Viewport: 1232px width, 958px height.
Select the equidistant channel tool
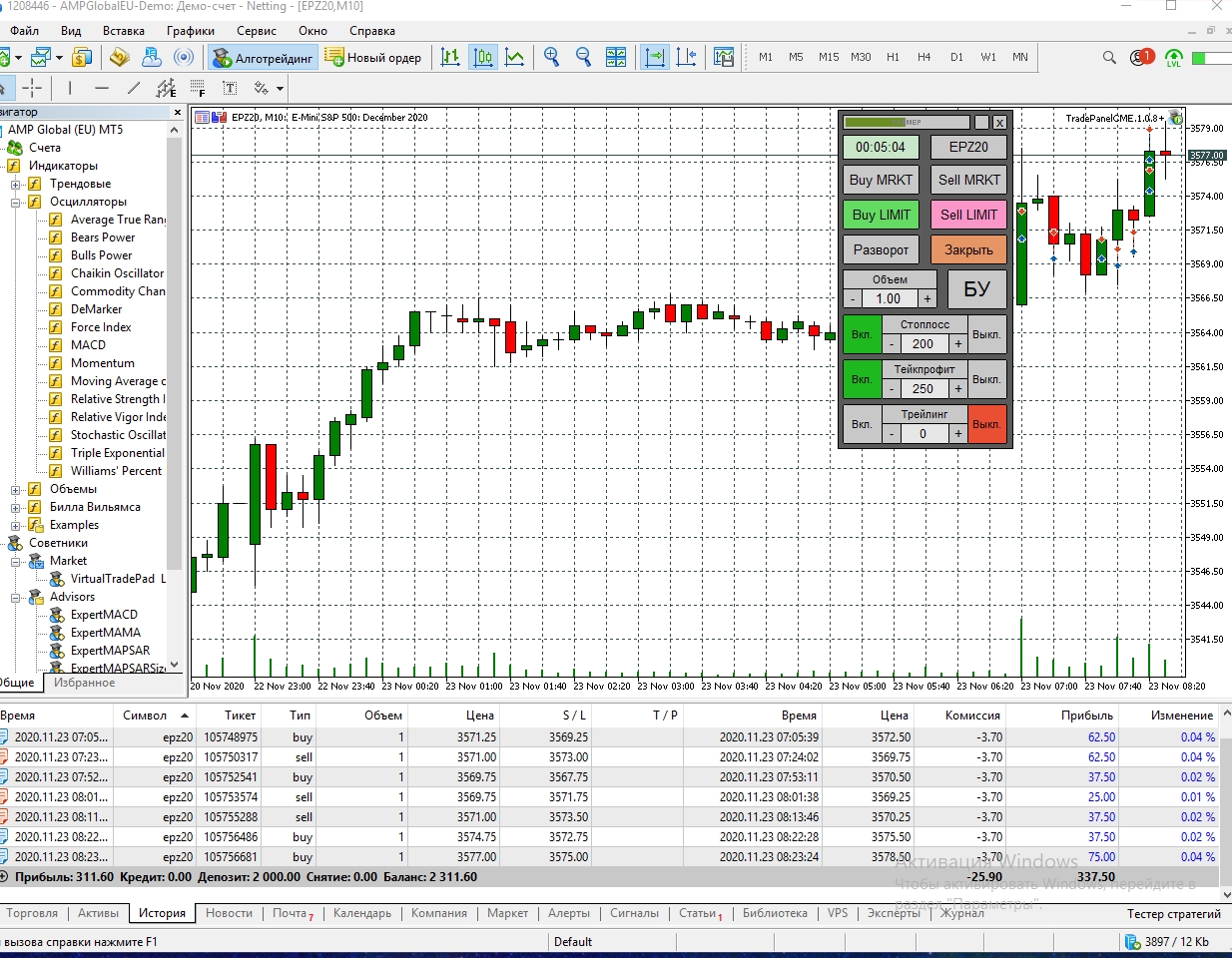pos(166,88)
